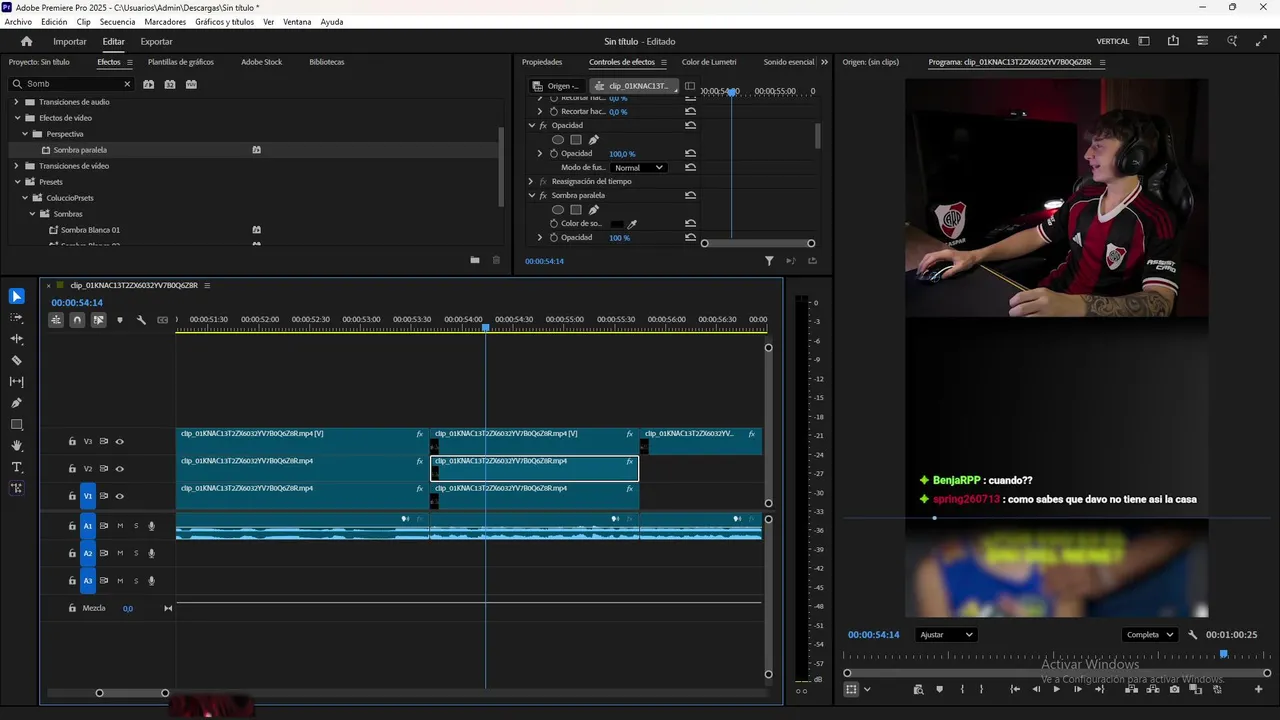Toggle visibility of track V3
Image resolution: width=1280 pixels, height=720 pixels.
pos(119,441)
